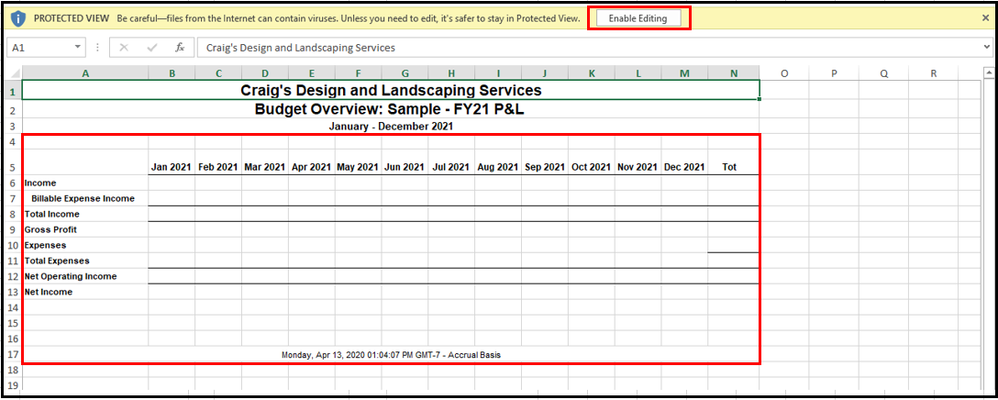Click inside the formula bar text
The width and height of the screenshot is (998, 400).
[300, 47]
